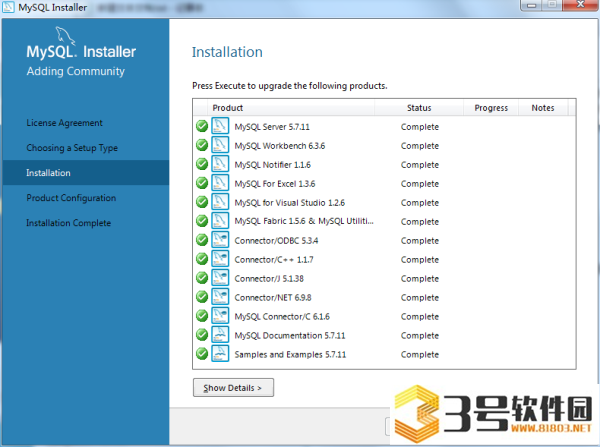
Task: Click green checkmark beside Connector/J 5.1.38
Action: [x=202, y=278]
